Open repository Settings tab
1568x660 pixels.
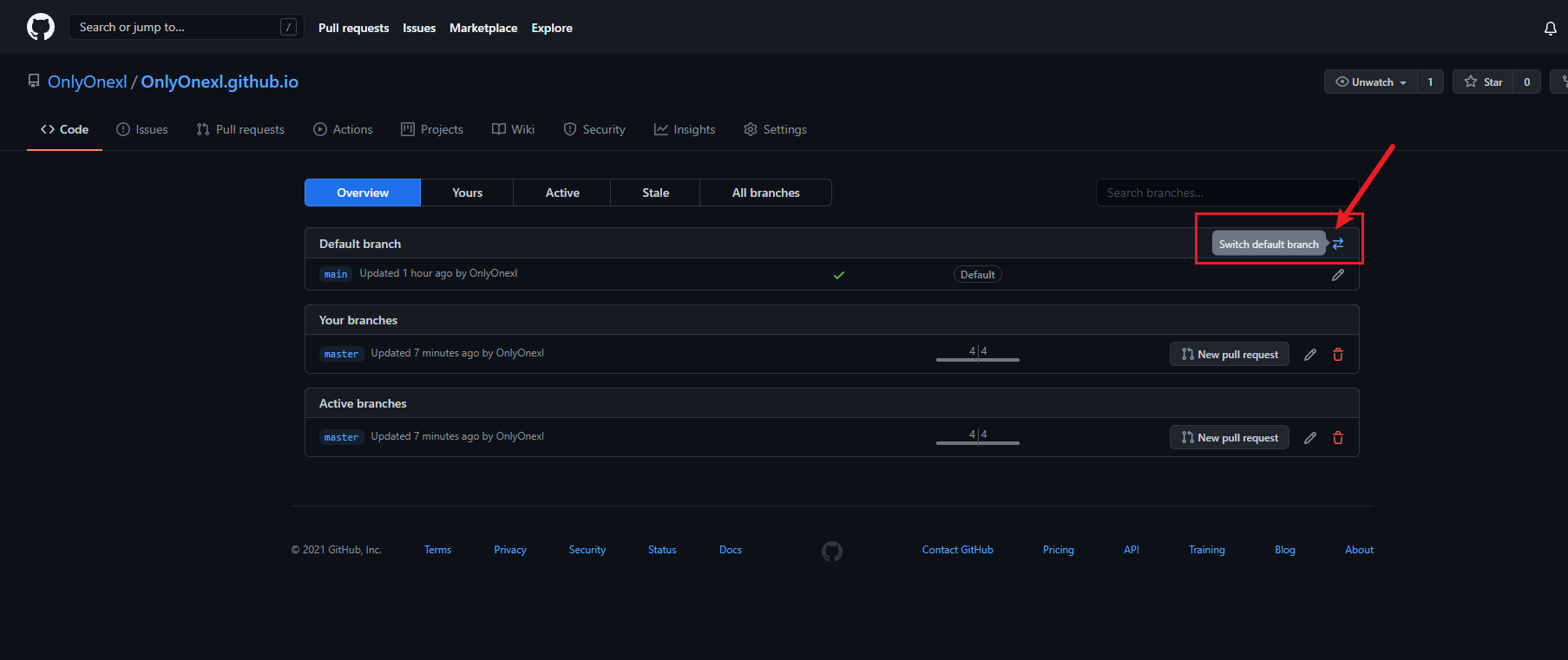point(775,129)
